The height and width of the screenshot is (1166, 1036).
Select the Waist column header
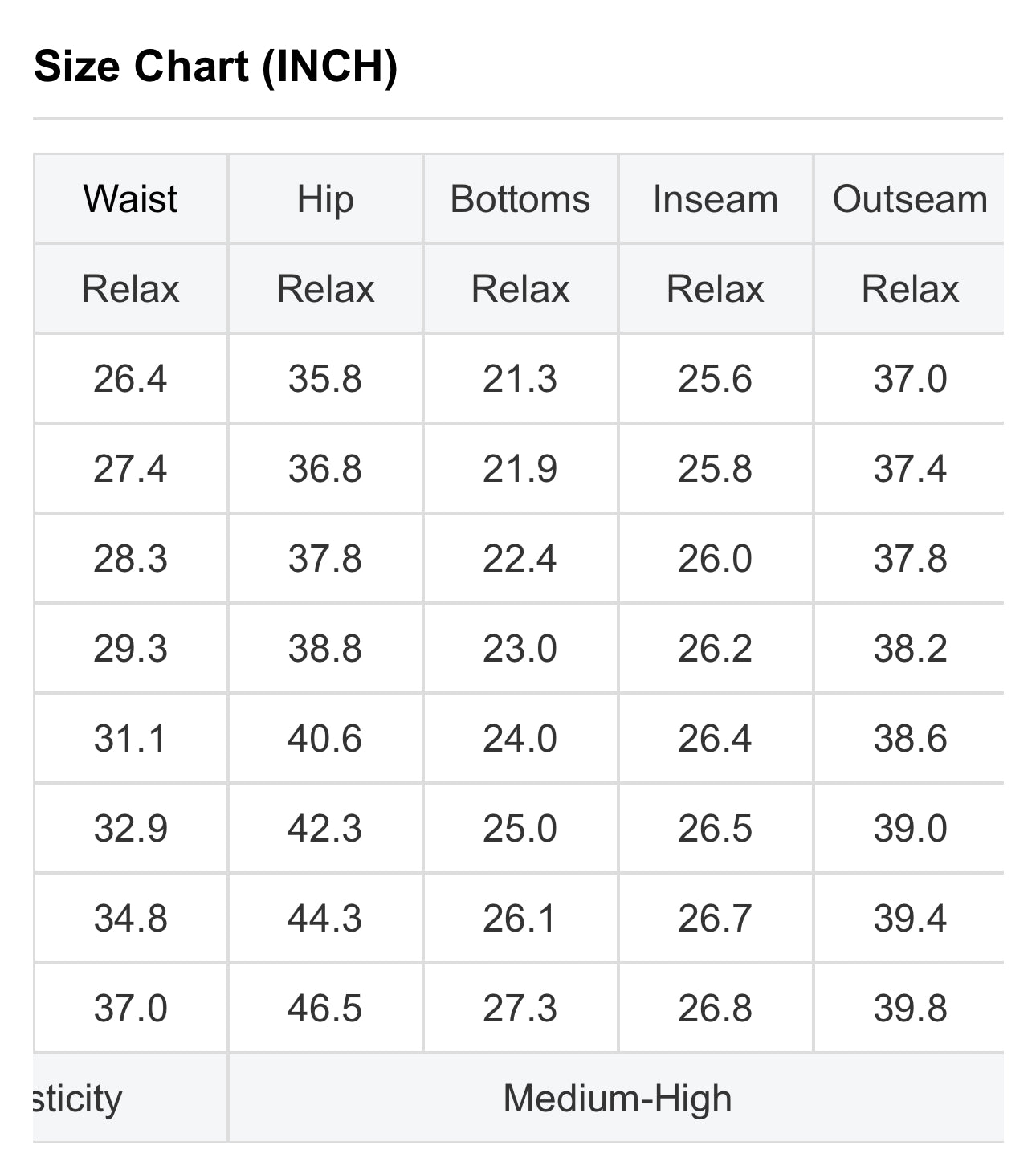point(130,199)
